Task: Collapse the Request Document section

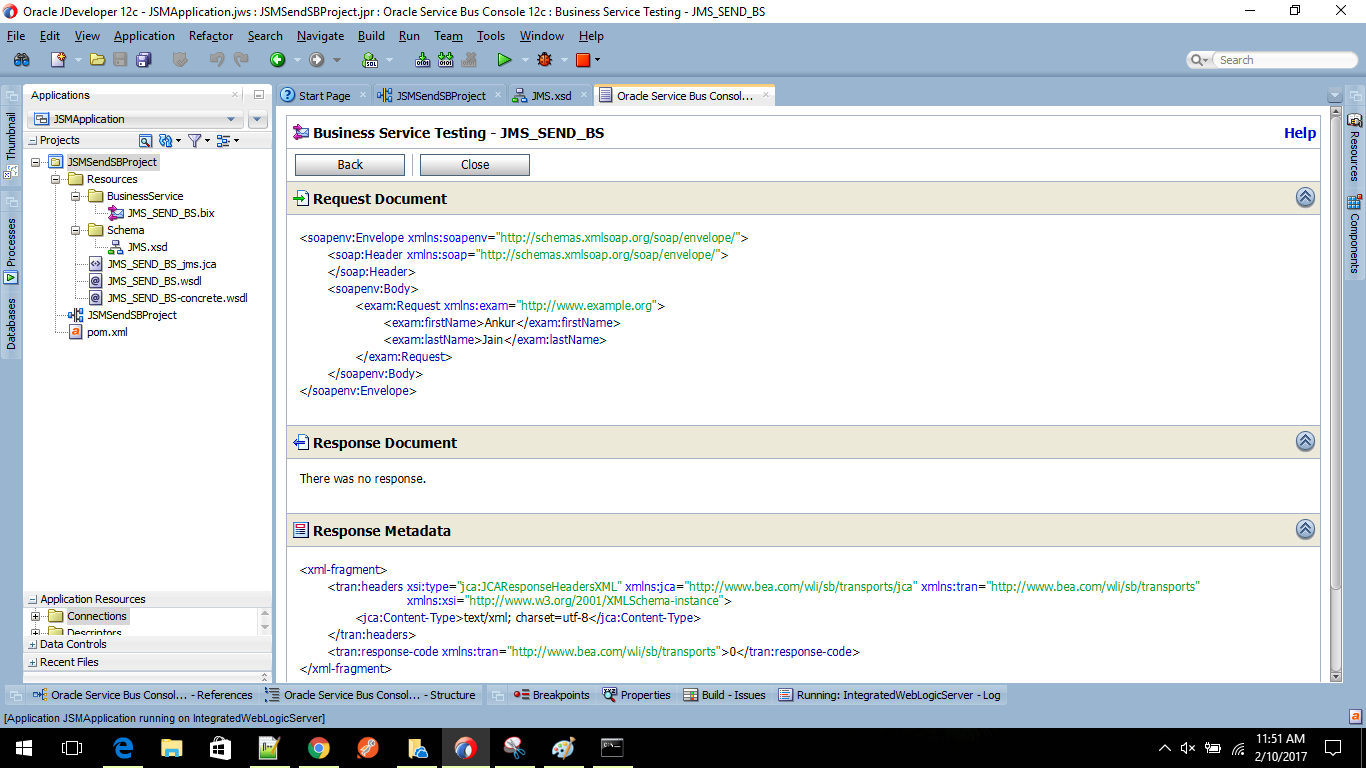Action: [1305, 198]
